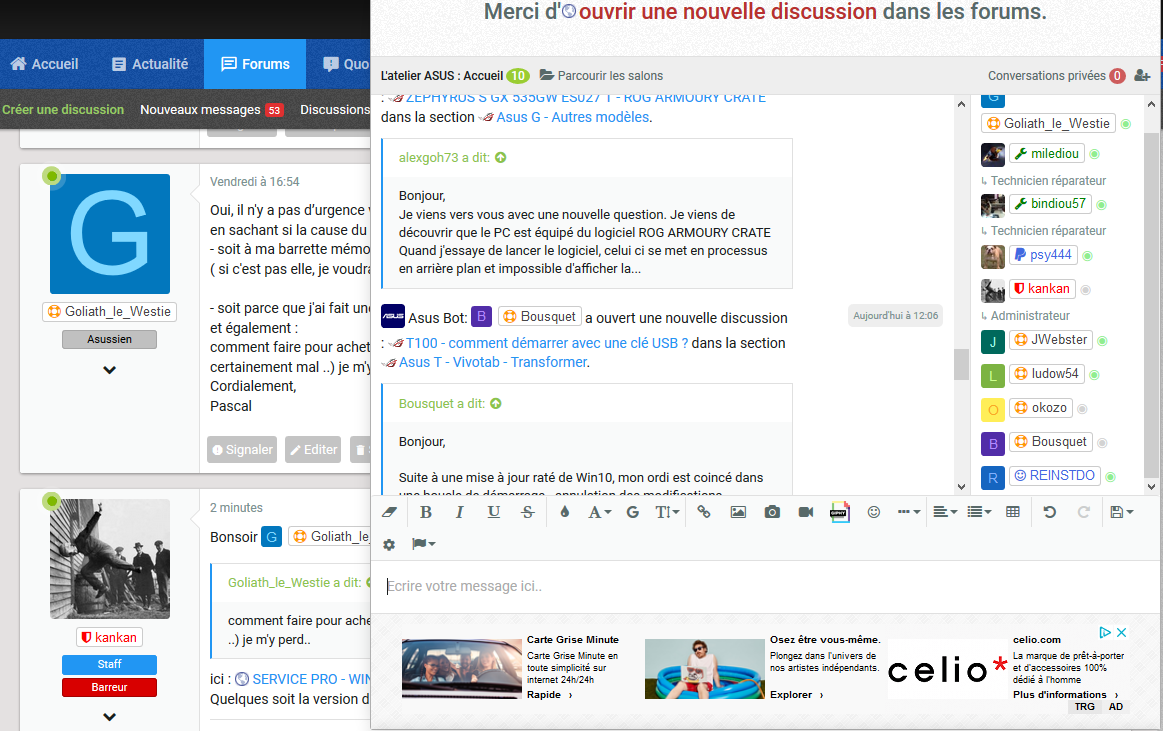Select the Forums tab
This screenshot has height=731, width=1163.
tap(255, 64)
